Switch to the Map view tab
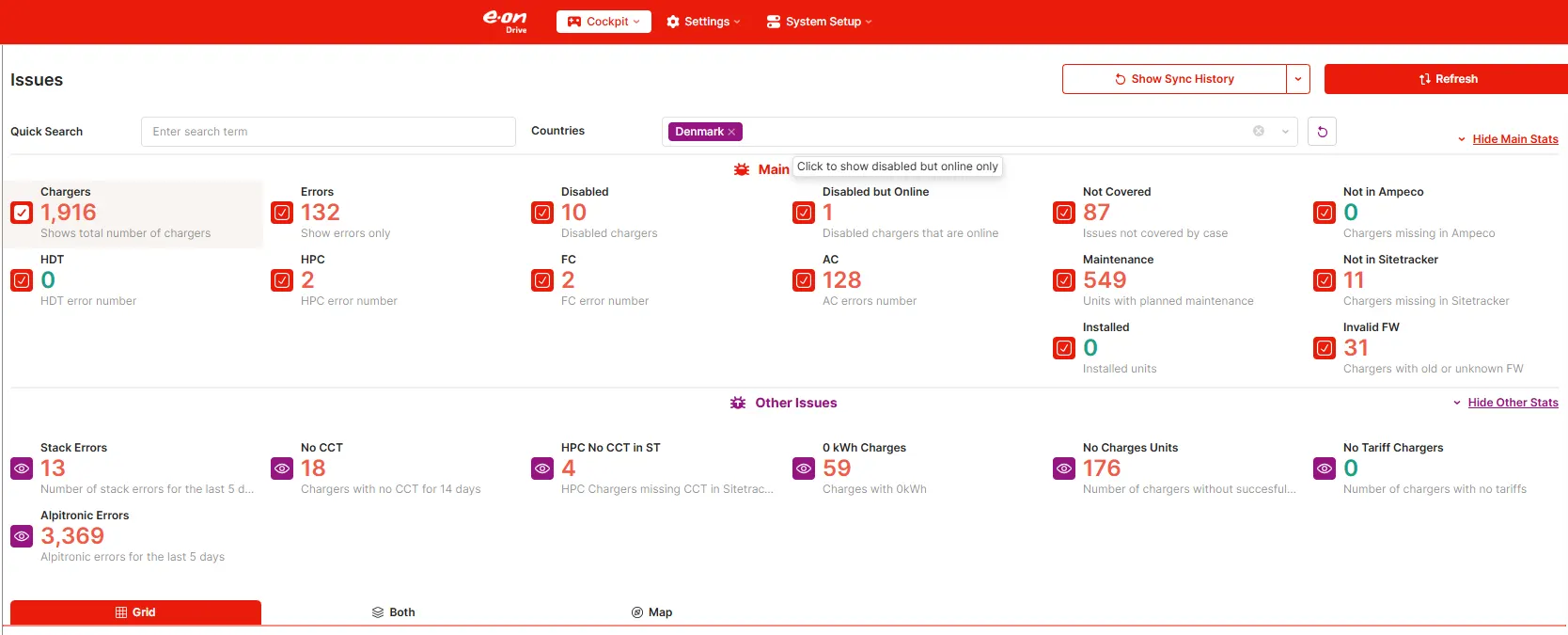The width and height of the screenshot is (1568, 635). [651, 612]
